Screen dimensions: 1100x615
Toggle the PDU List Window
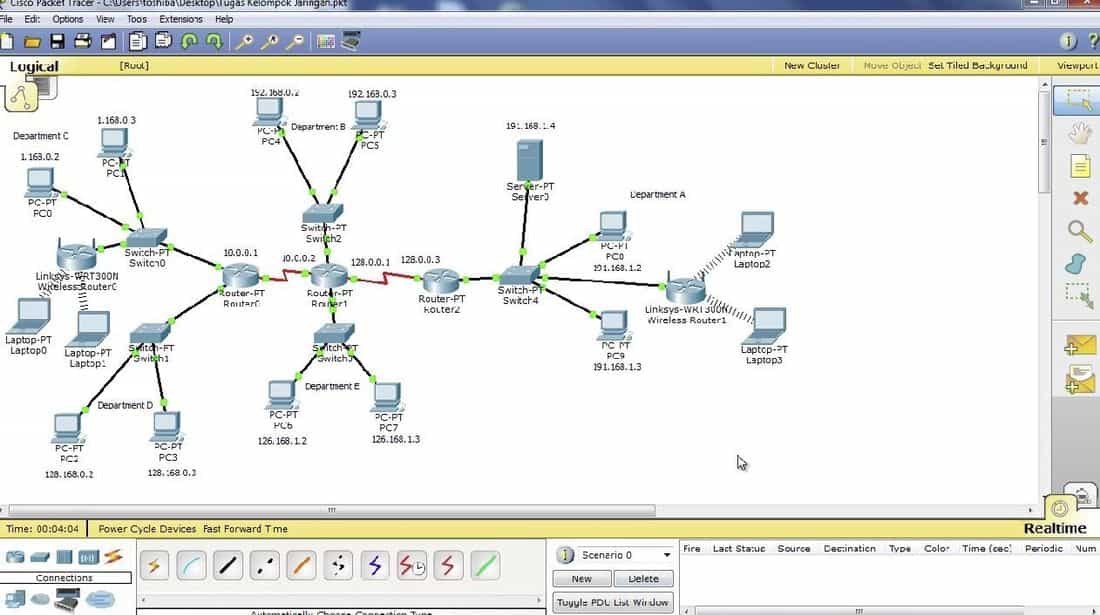coord(613,600)
